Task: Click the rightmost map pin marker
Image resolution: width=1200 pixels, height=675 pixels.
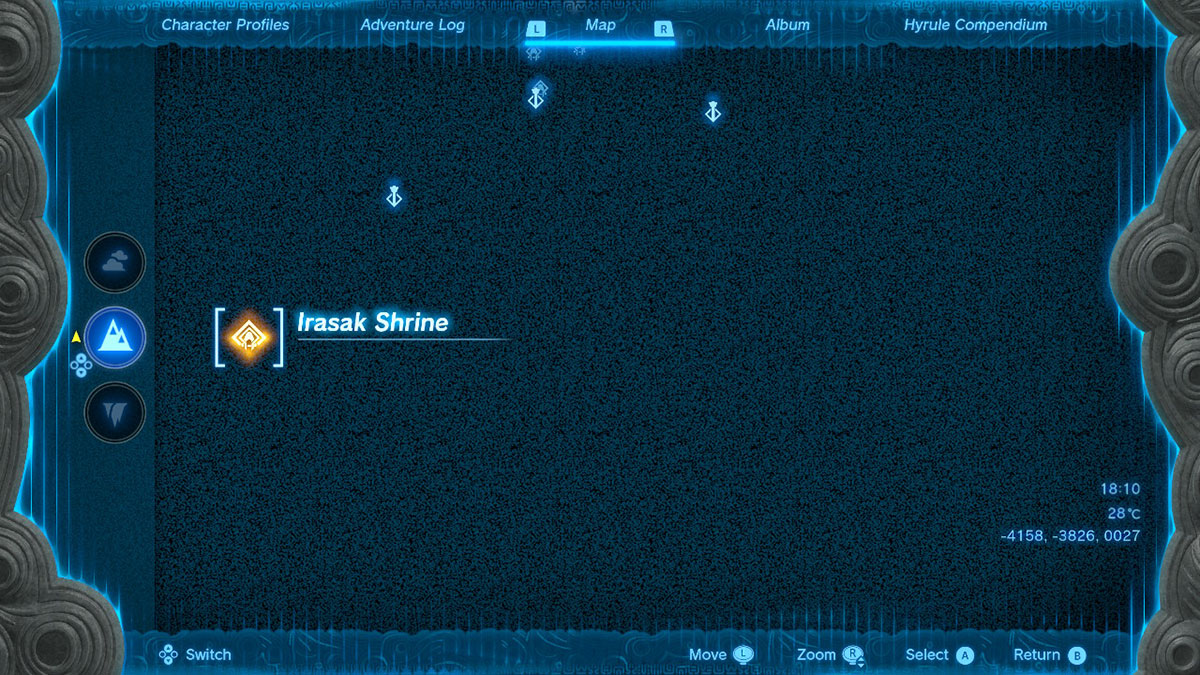Action: 713,112
